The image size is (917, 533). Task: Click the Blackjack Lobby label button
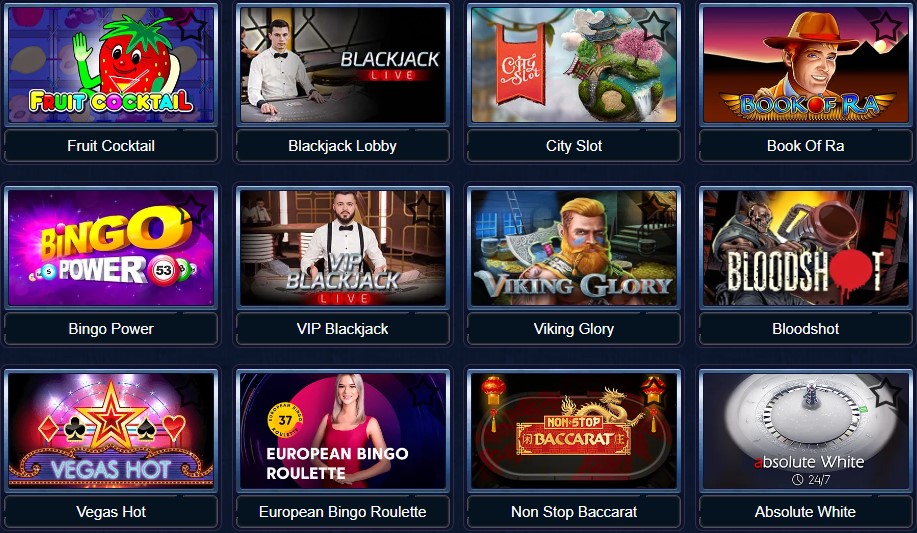[x=342, y=146]
